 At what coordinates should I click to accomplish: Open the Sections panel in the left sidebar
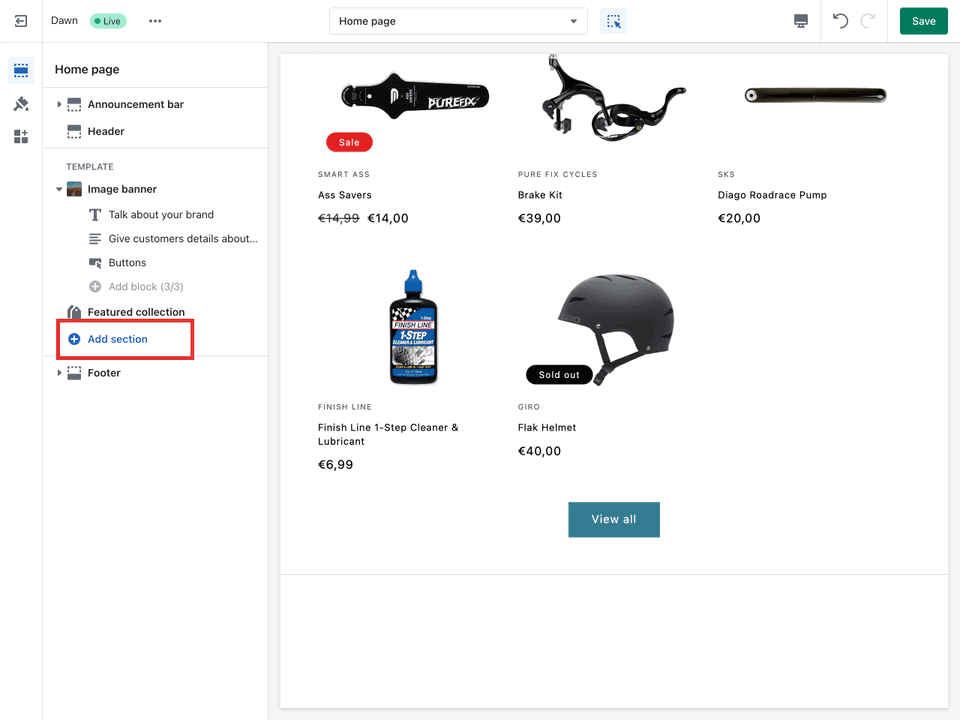point(21,70)
